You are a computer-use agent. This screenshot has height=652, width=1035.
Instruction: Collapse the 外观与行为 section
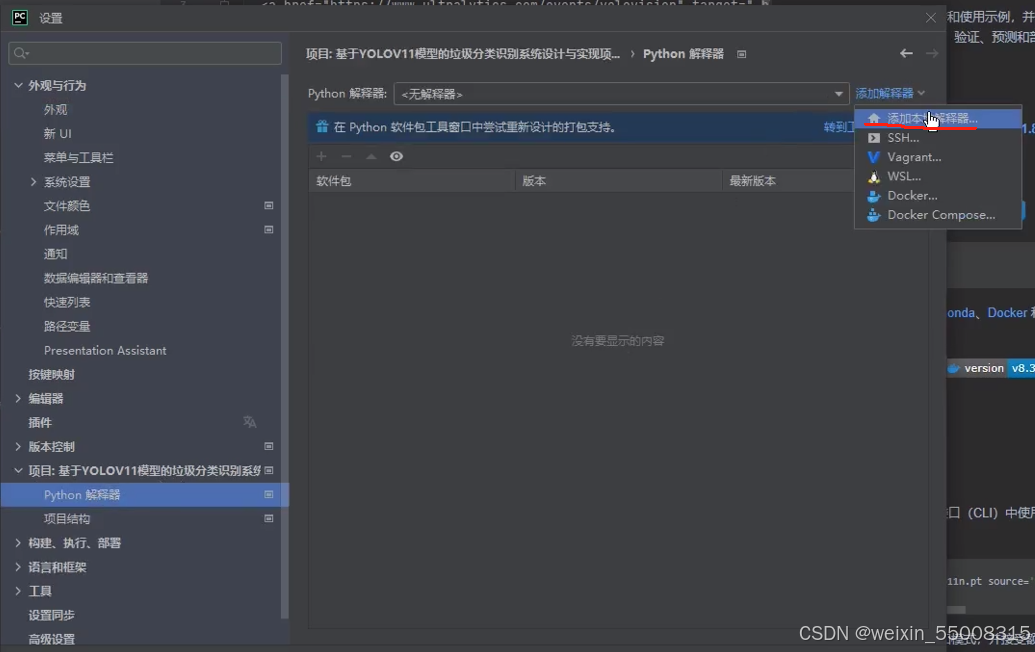pos(18,85)
